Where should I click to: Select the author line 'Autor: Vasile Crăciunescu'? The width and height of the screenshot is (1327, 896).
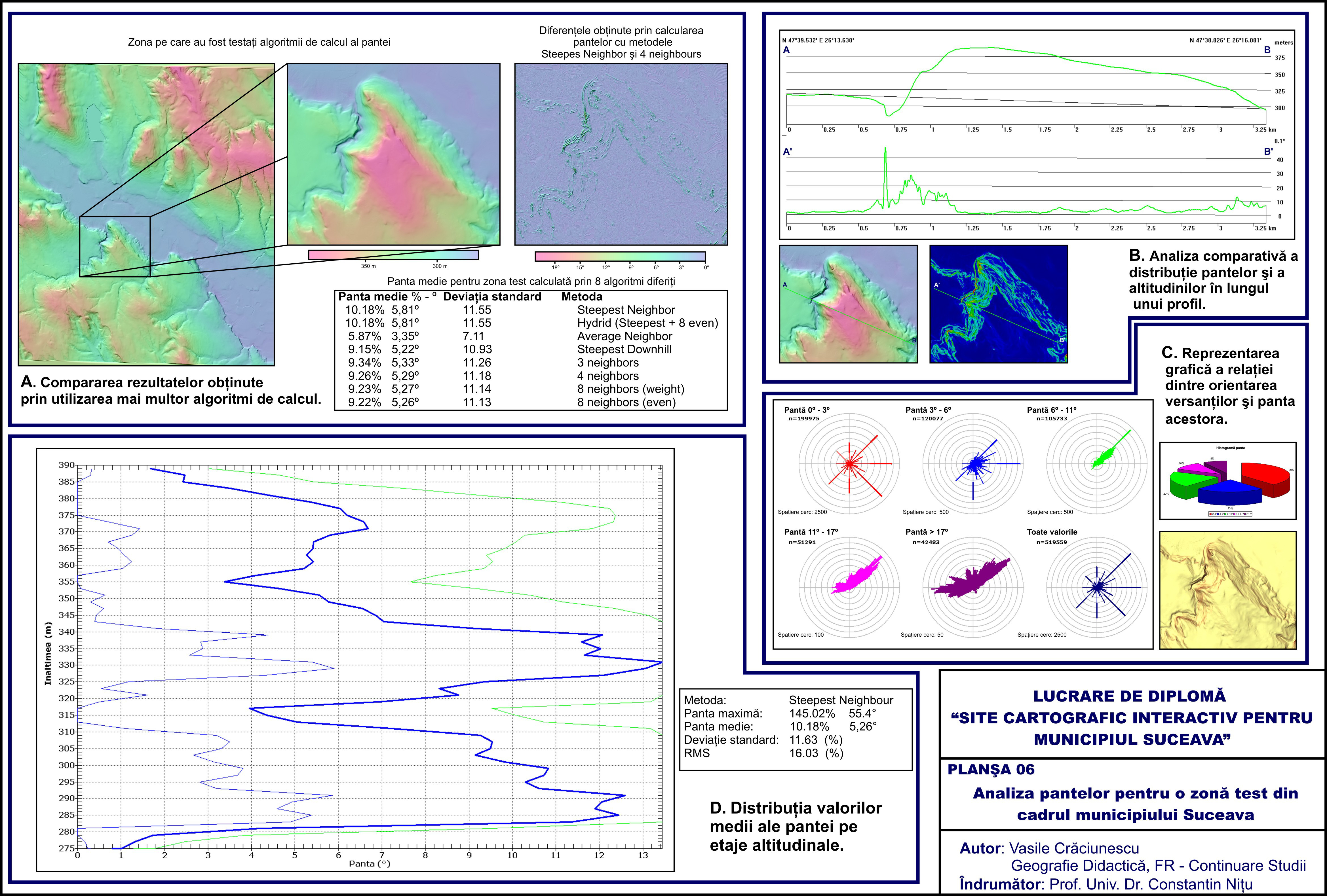(1049, 849)
